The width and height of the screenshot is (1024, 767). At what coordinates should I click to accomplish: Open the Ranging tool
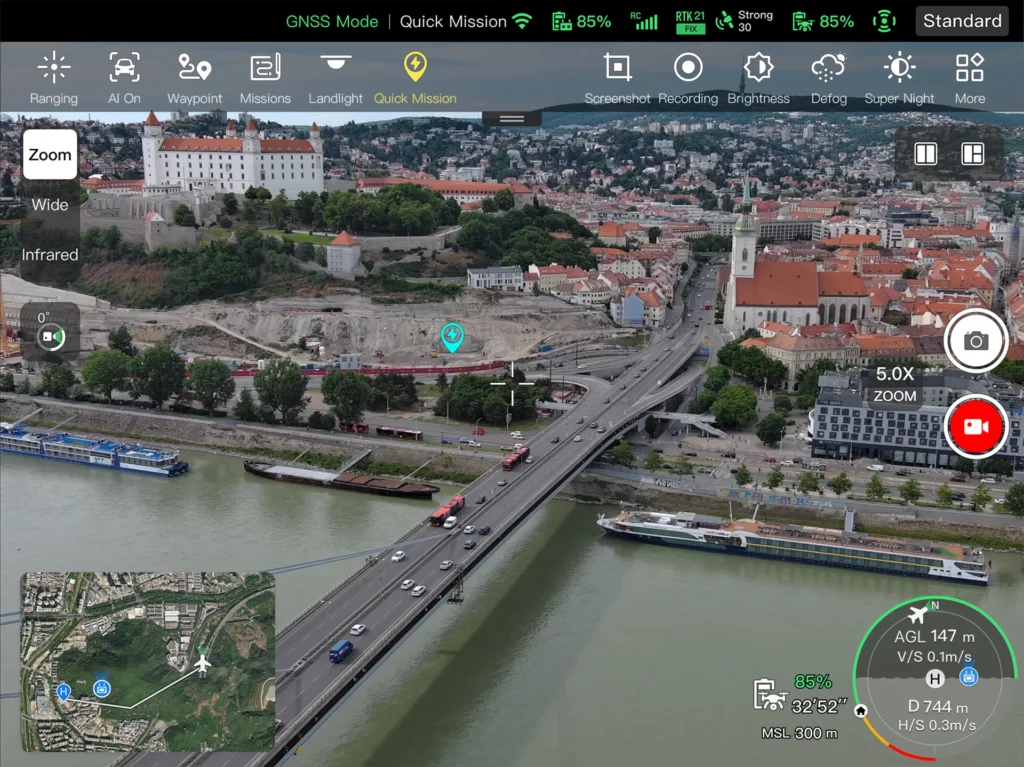[x=54, y=78]
